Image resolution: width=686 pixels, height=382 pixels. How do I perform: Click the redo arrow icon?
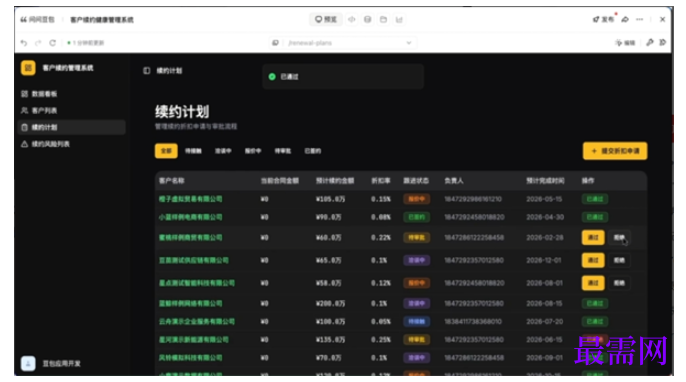point(38,43)
